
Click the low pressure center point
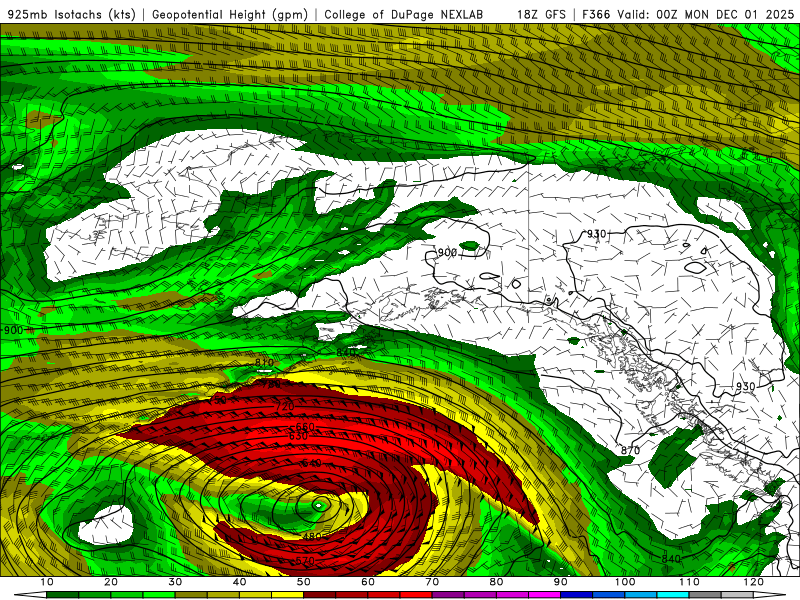point(318,505)
